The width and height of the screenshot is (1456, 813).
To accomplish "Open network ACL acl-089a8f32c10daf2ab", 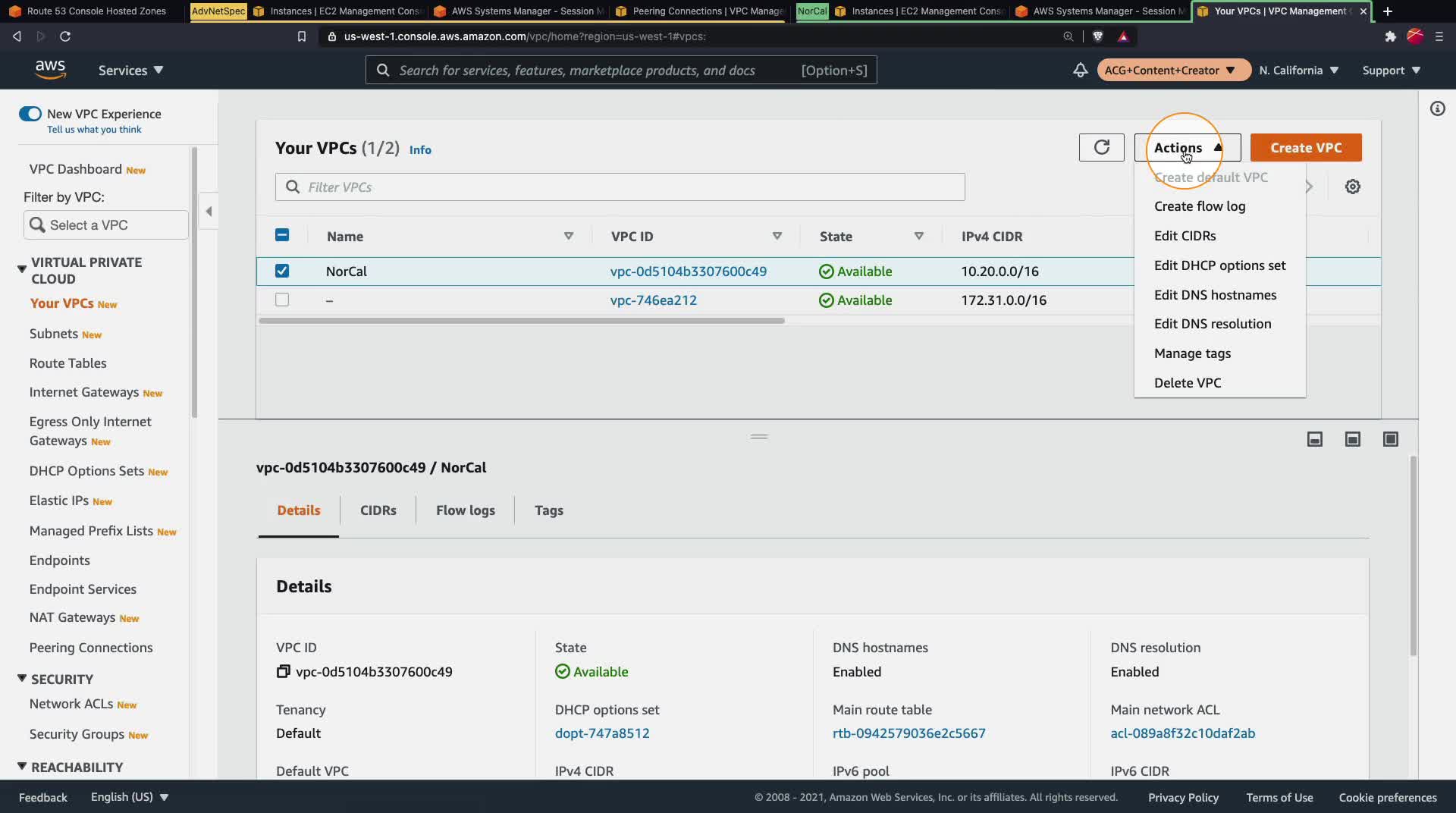I will [x=1182, y=733].
